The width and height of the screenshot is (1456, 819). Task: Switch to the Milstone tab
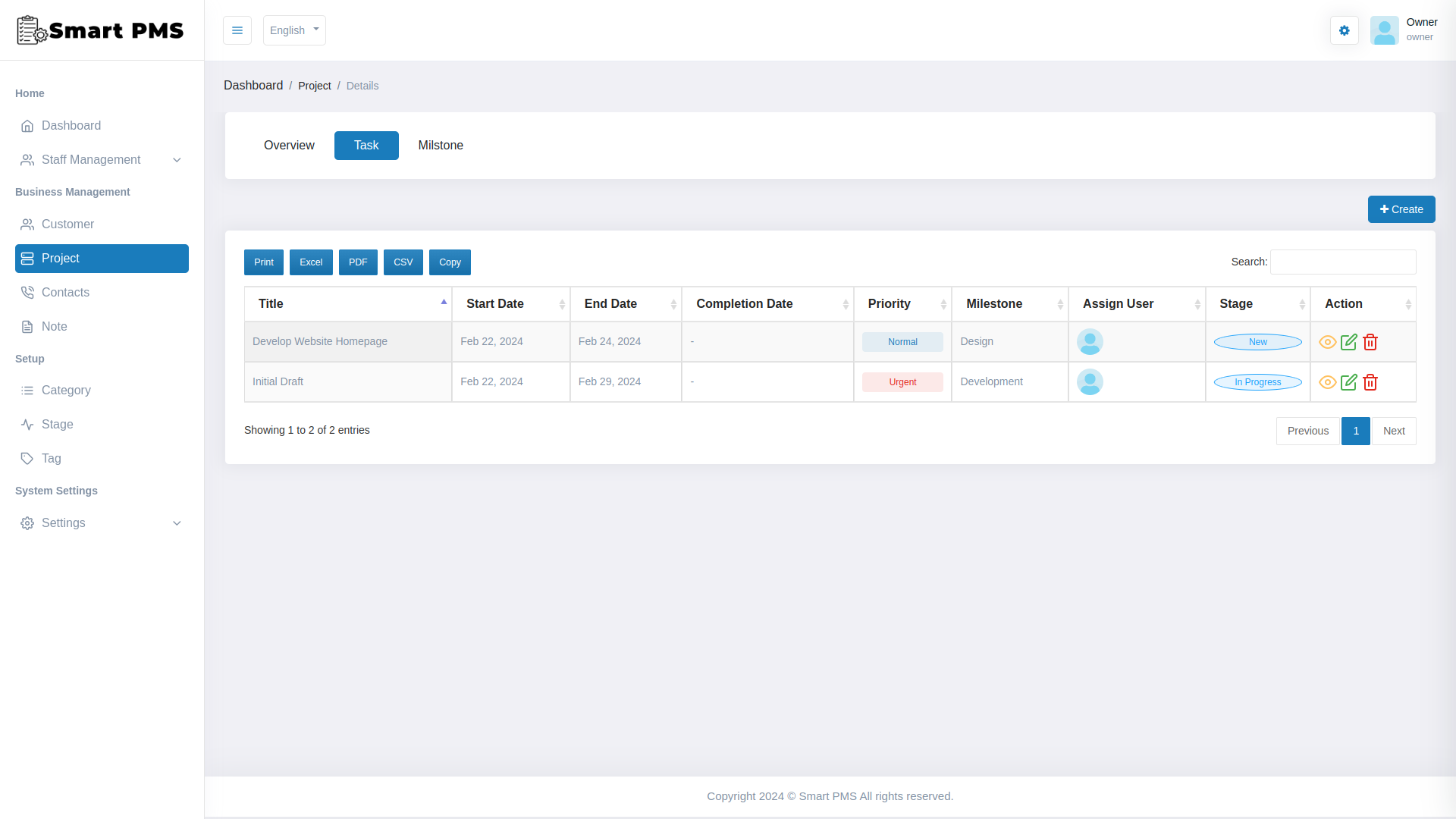pos(441,145)
